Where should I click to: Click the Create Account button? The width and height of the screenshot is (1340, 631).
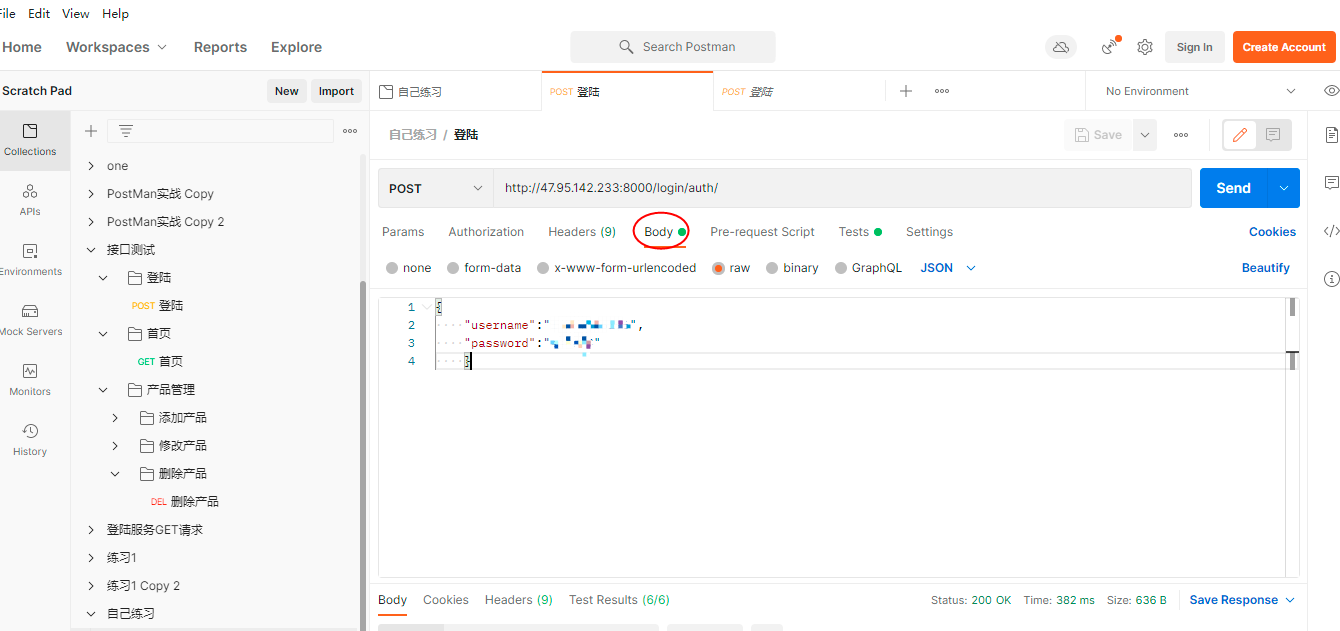tap(1284, 47)
